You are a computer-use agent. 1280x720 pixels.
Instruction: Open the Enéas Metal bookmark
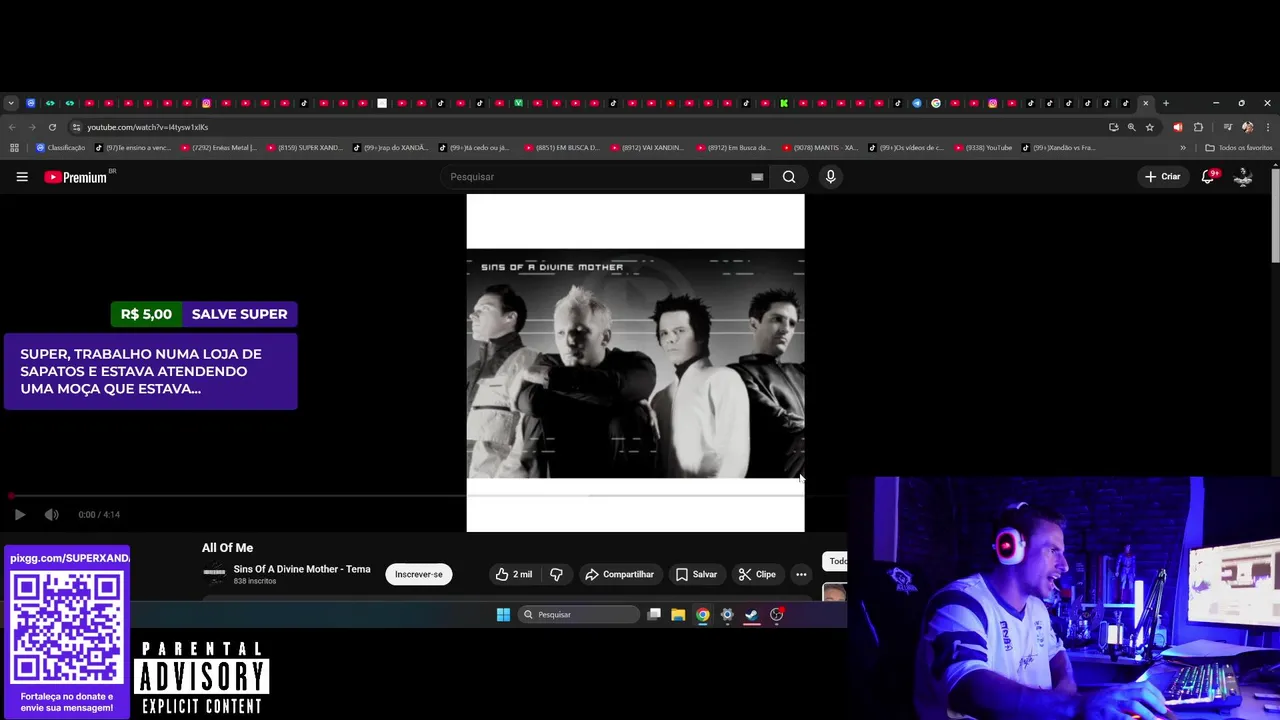click(x=219, y=148)
